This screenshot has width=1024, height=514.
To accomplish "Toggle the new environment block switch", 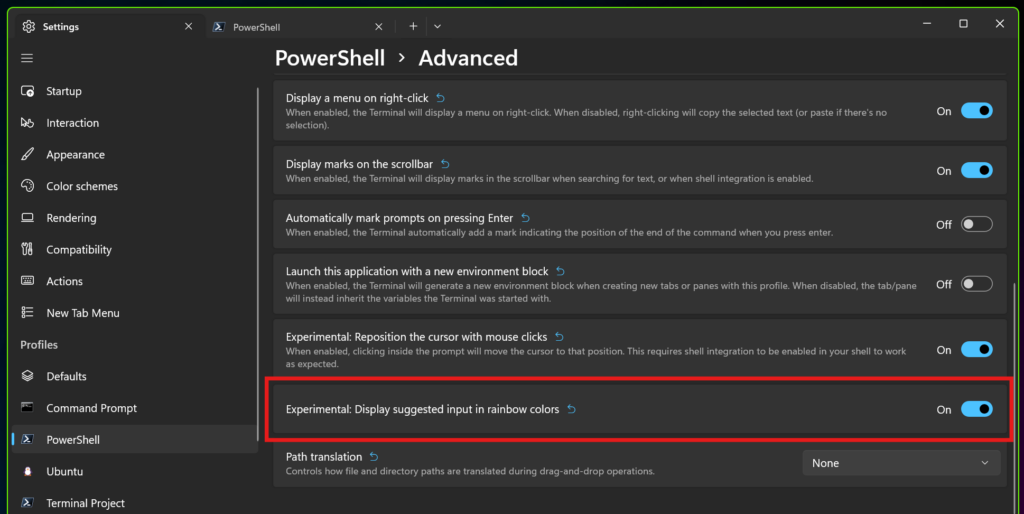I will tap(976, 284).
